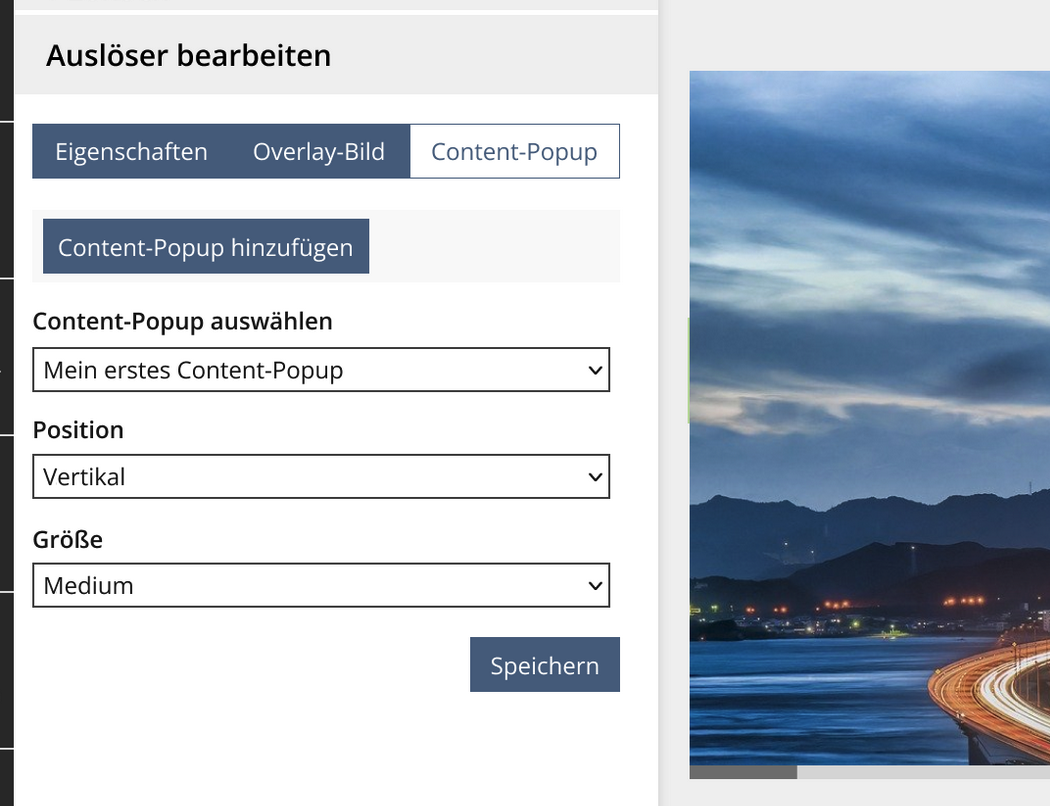This screenshot has height=806, width=1050.
Task: Switch to the Eigenschaften tab
Action: pos(131,152)
